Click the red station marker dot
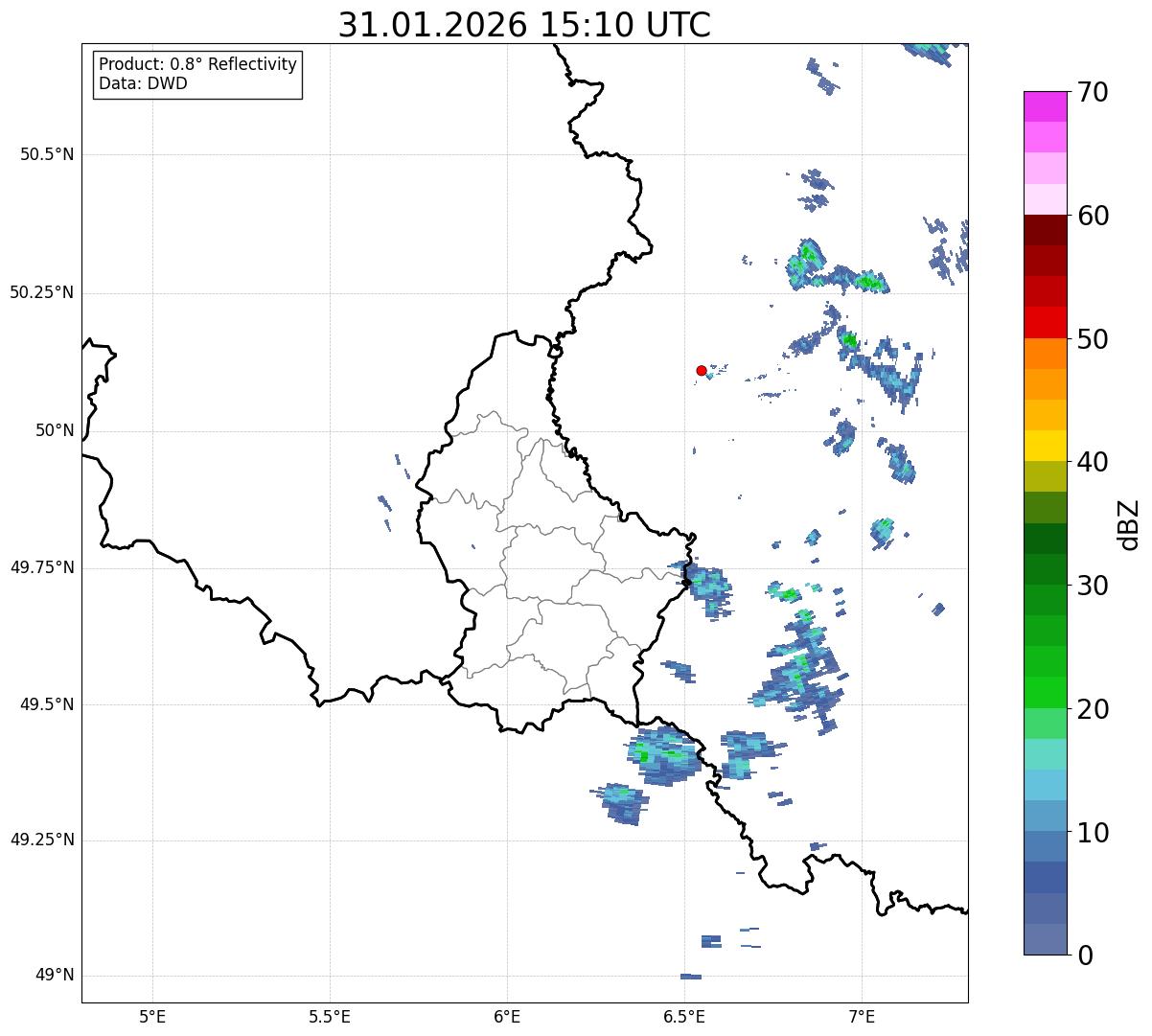Viewport: 1152px width, 1036px height. tap(702, 370)
